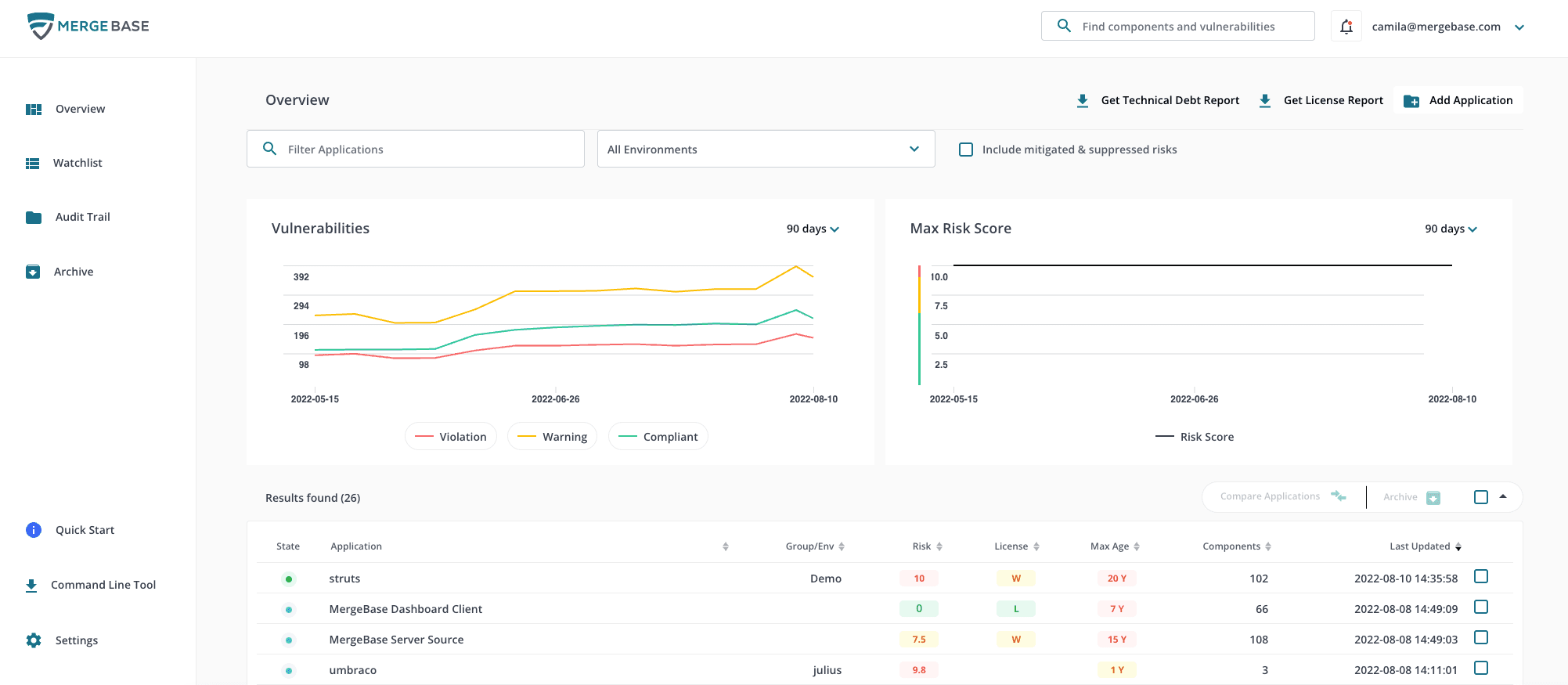Click the Settings gear icon
This screenshot has height=685, width=1568.
pos(34,640)
